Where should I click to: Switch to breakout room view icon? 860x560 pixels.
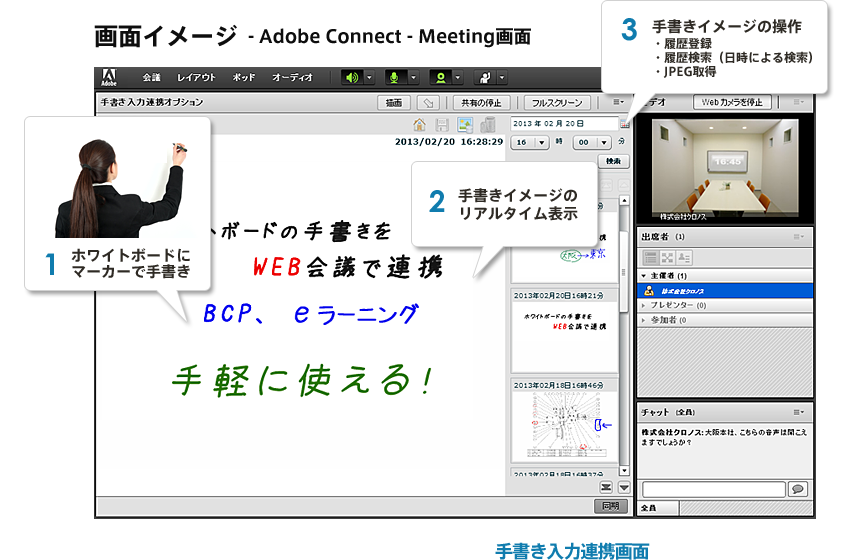coord(667,258)
